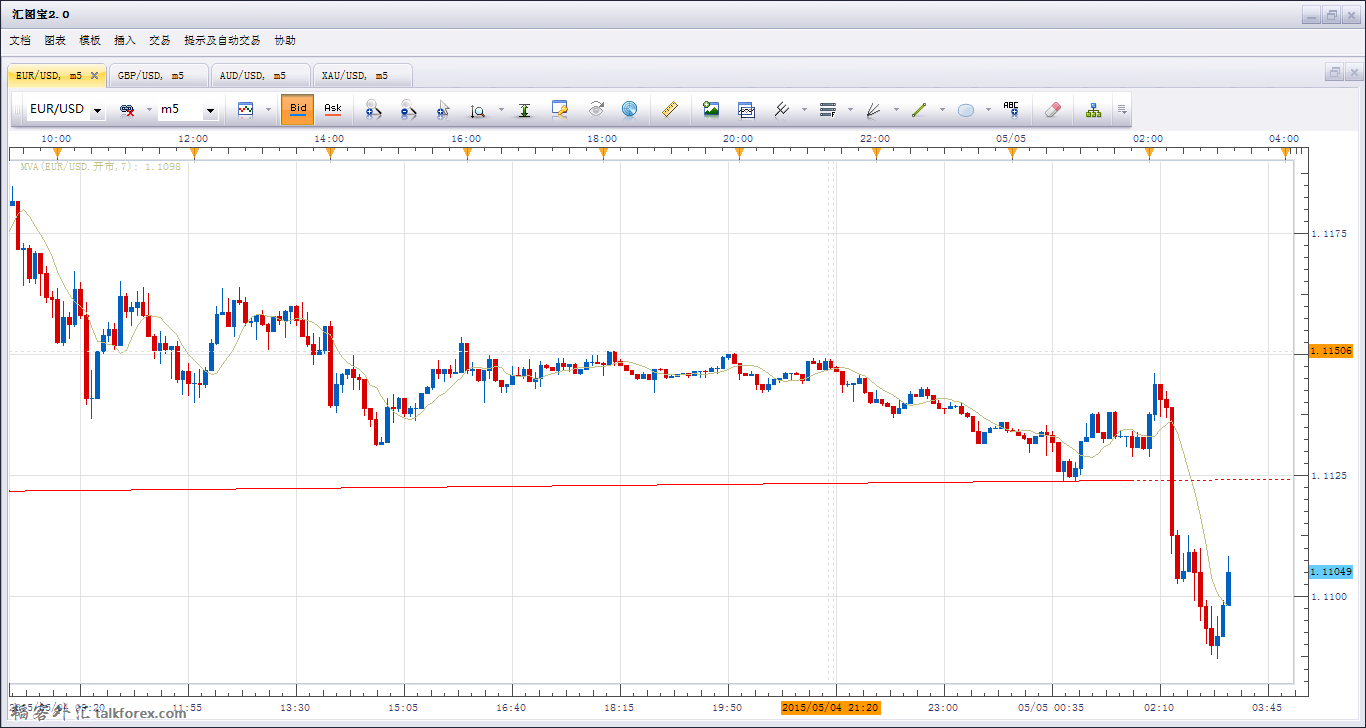Close the EUR/USD, m5 tab
The image size is (1366, 728).
(94, 75)
